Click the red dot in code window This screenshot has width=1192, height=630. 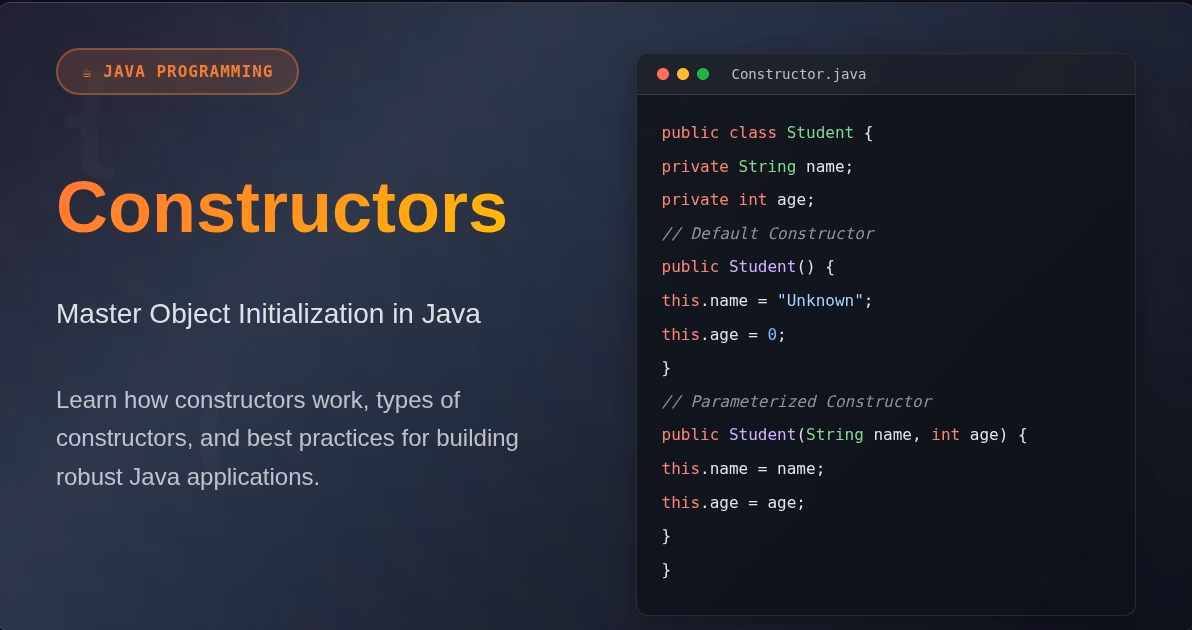pyautogui.click(x=662, y=74)
